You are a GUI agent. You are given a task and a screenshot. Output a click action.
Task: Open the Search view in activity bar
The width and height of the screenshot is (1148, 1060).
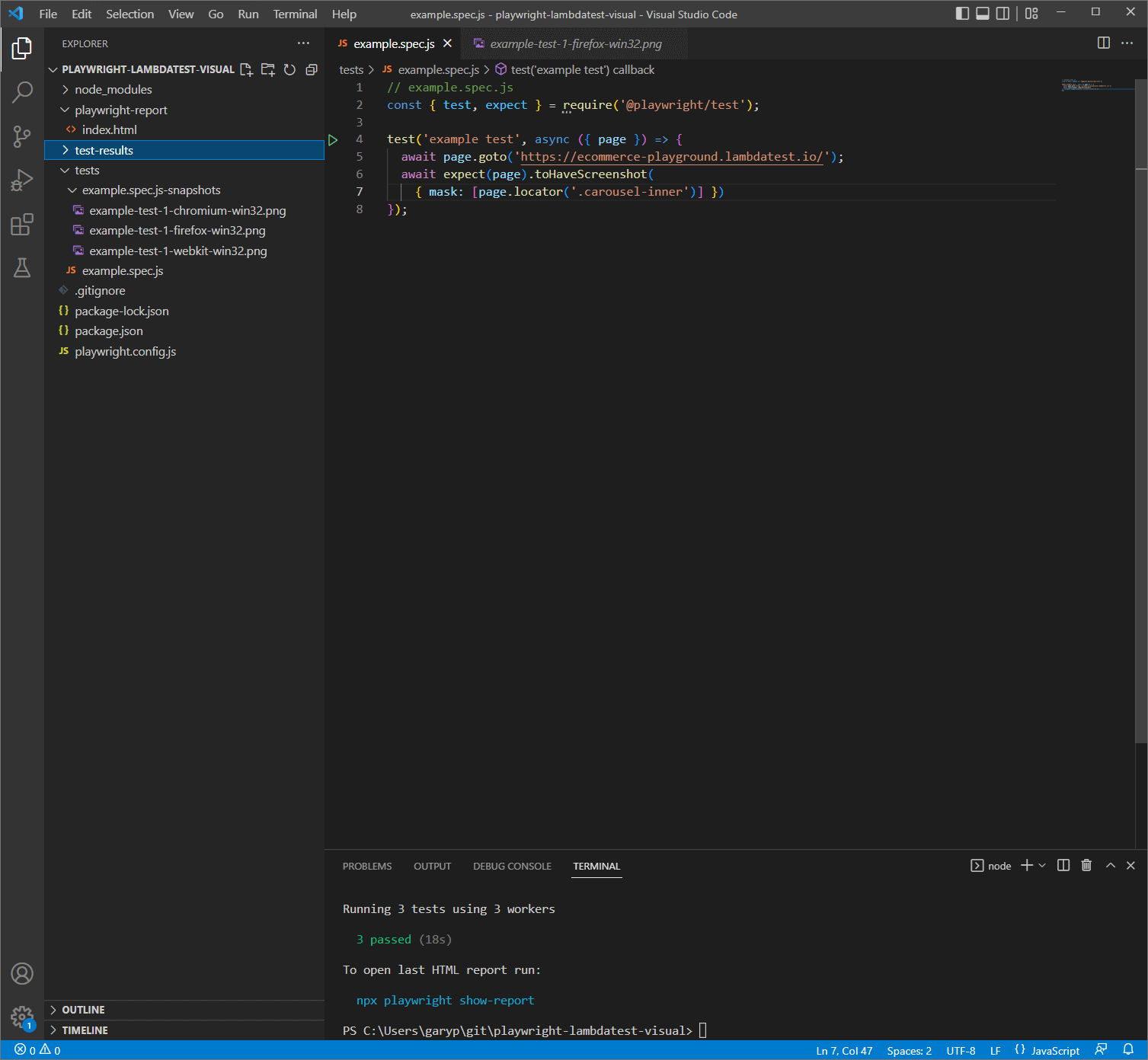coord(22,92)
